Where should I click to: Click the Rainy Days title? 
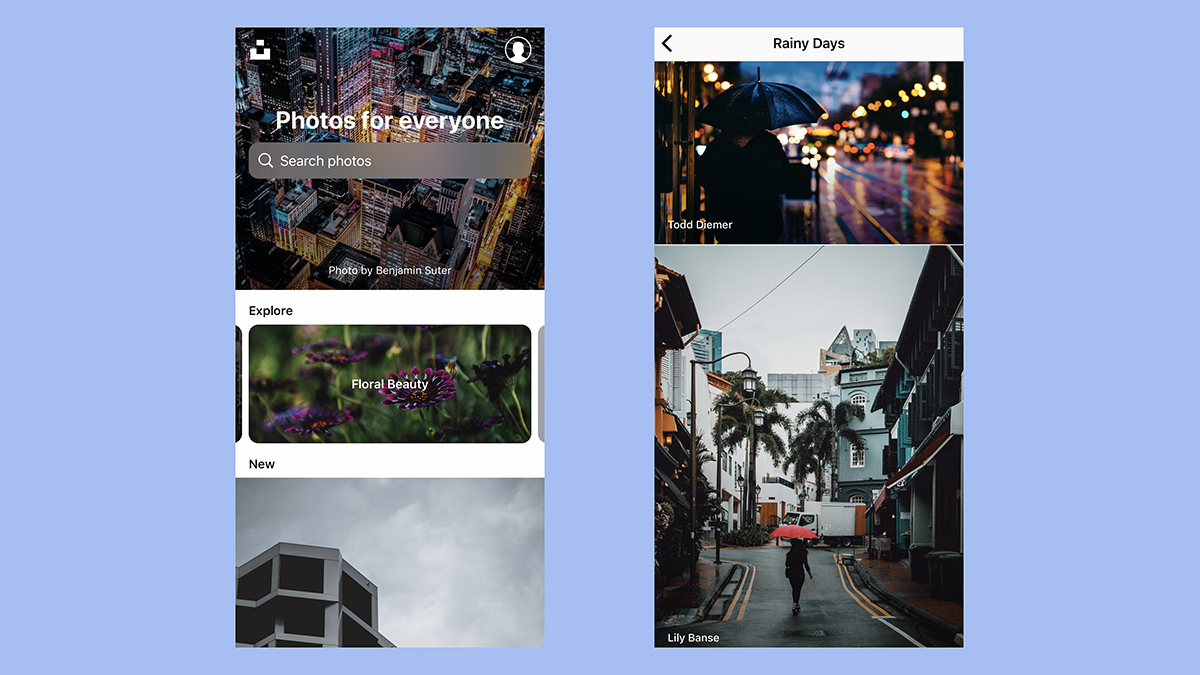tap(809, 43)
